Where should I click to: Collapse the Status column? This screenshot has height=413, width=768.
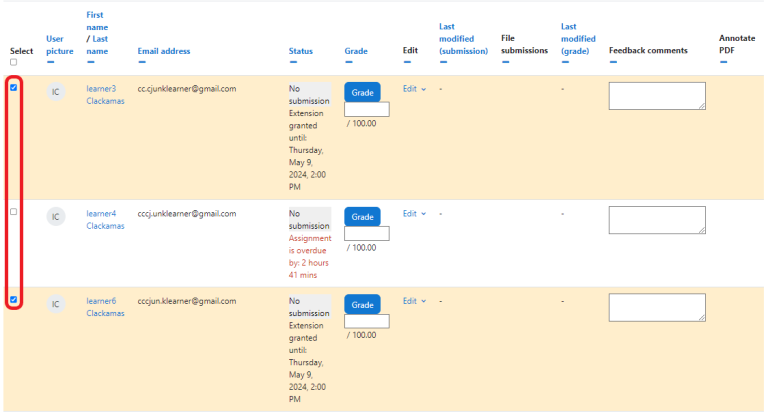coord(293,62)
